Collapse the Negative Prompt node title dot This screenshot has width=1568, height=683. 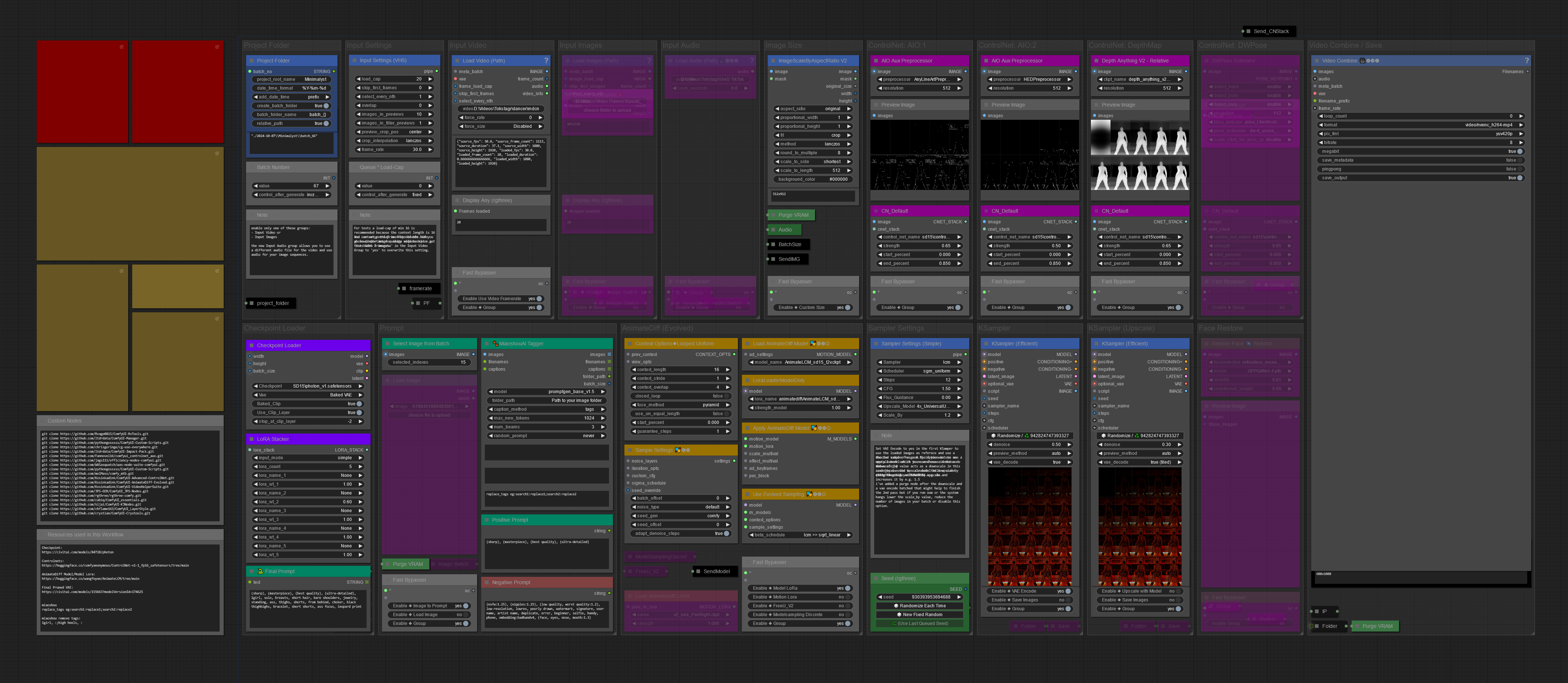click(x=486, y=583)
